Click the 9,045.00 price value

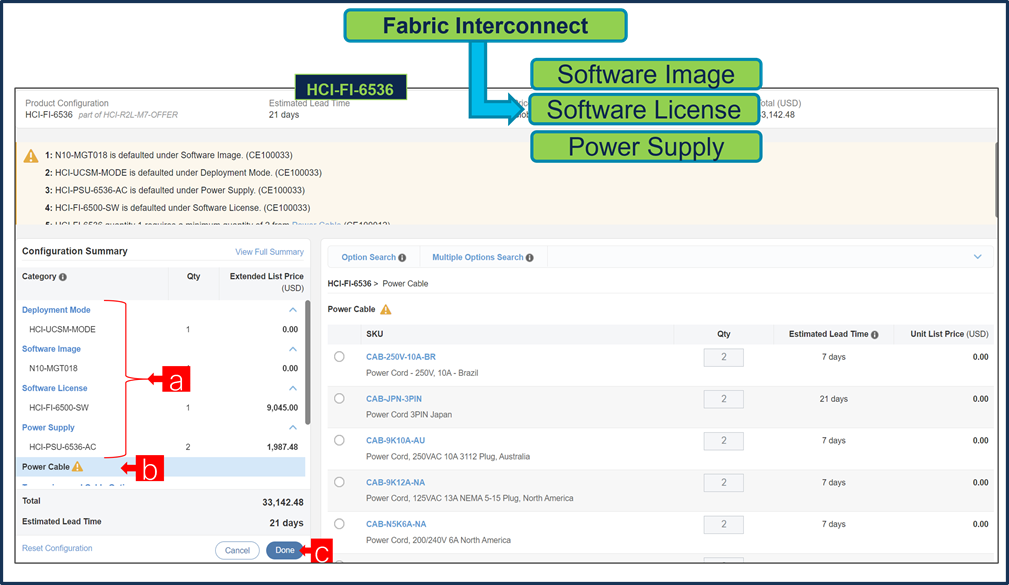tap(282, 407)
